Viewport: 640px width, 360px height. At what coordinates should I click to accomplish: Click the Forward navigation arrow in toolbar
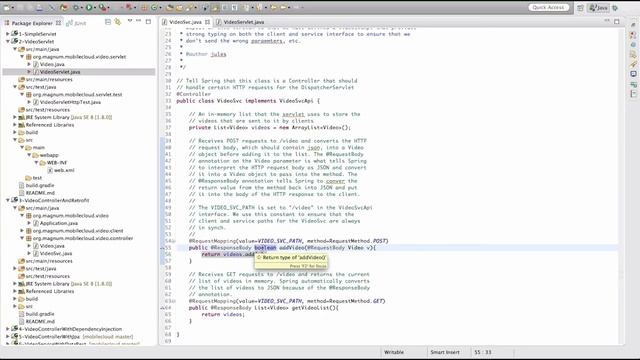(x=283, y=7)
